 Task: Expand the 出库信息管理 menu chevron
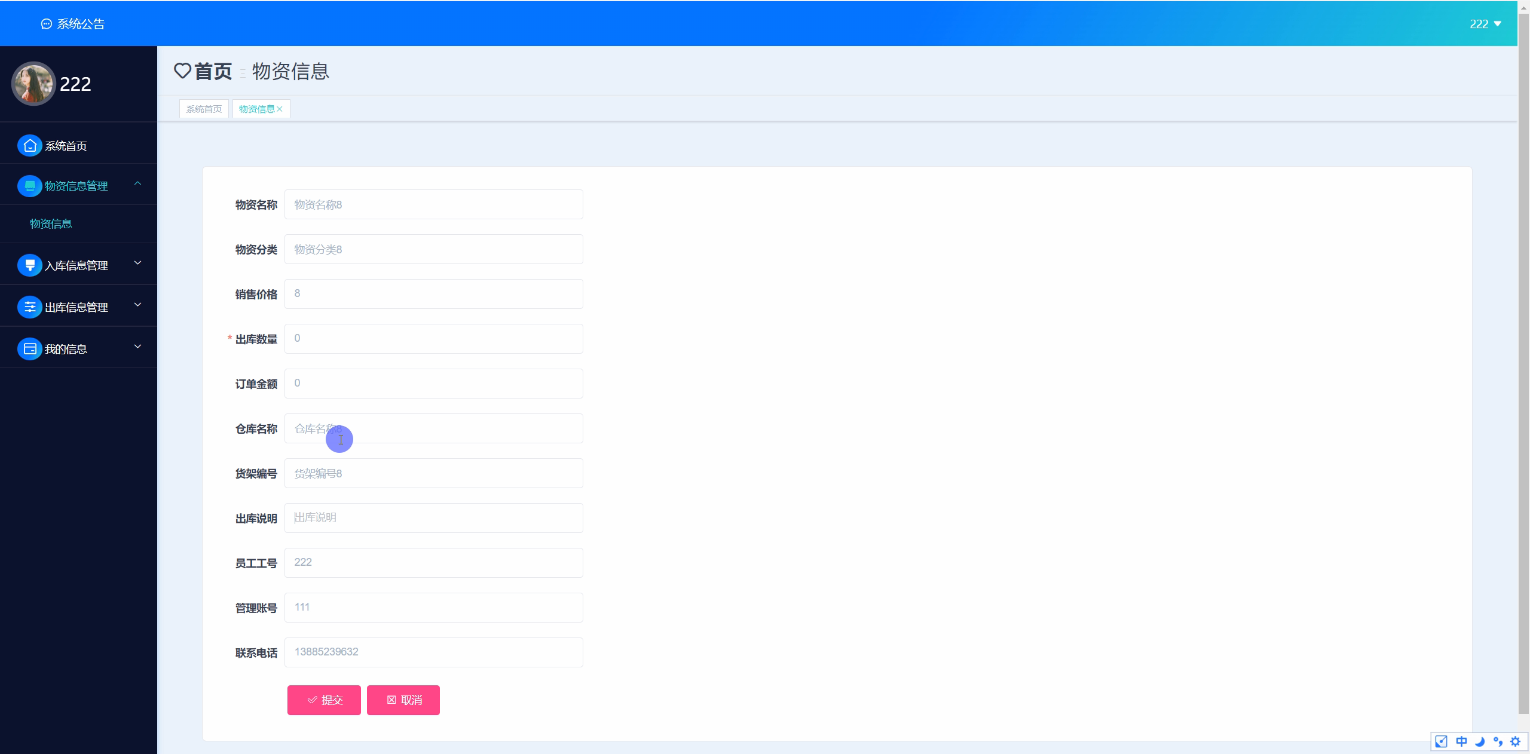click(x=138, y=305)
